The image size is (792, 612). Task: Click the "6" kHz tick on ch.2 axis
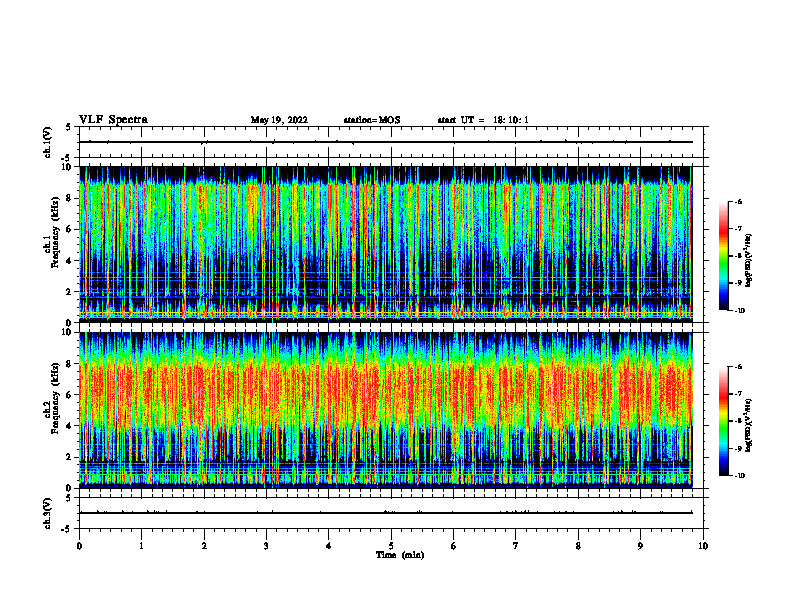(70, 395)
